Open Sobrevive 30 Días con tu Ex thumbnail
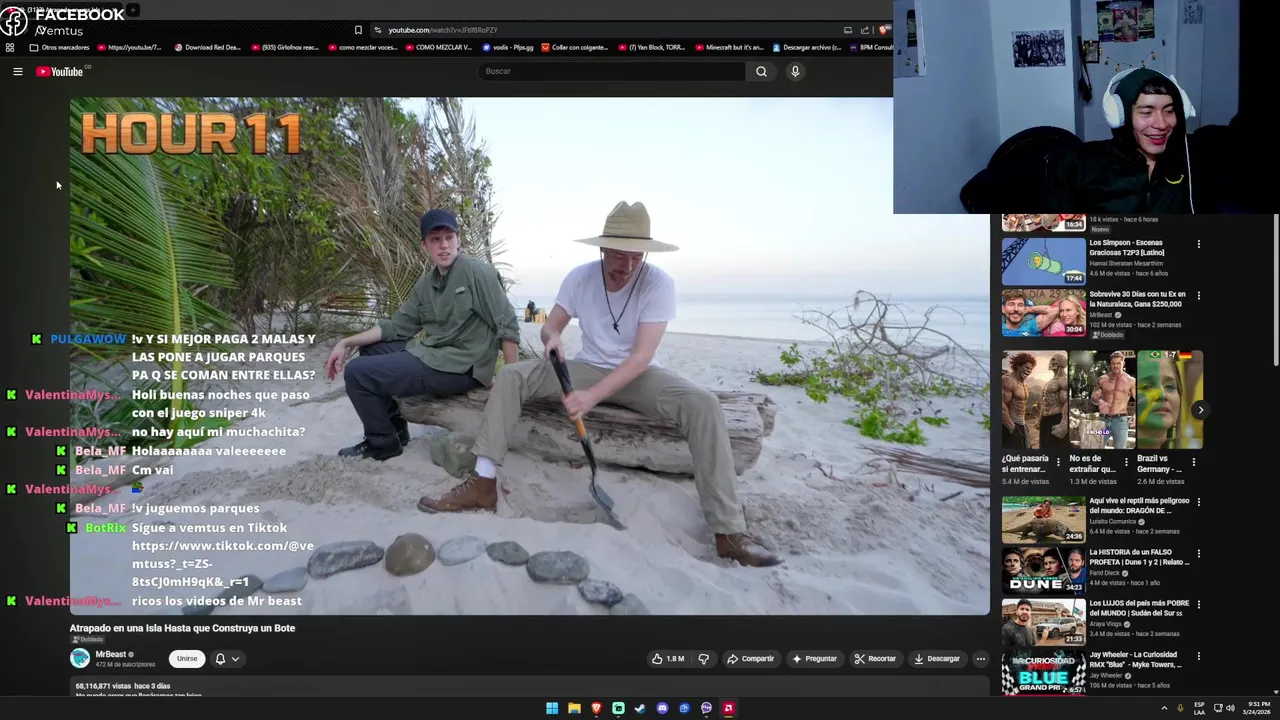Screen dimensions: 1280x720 click(1043, 314)
